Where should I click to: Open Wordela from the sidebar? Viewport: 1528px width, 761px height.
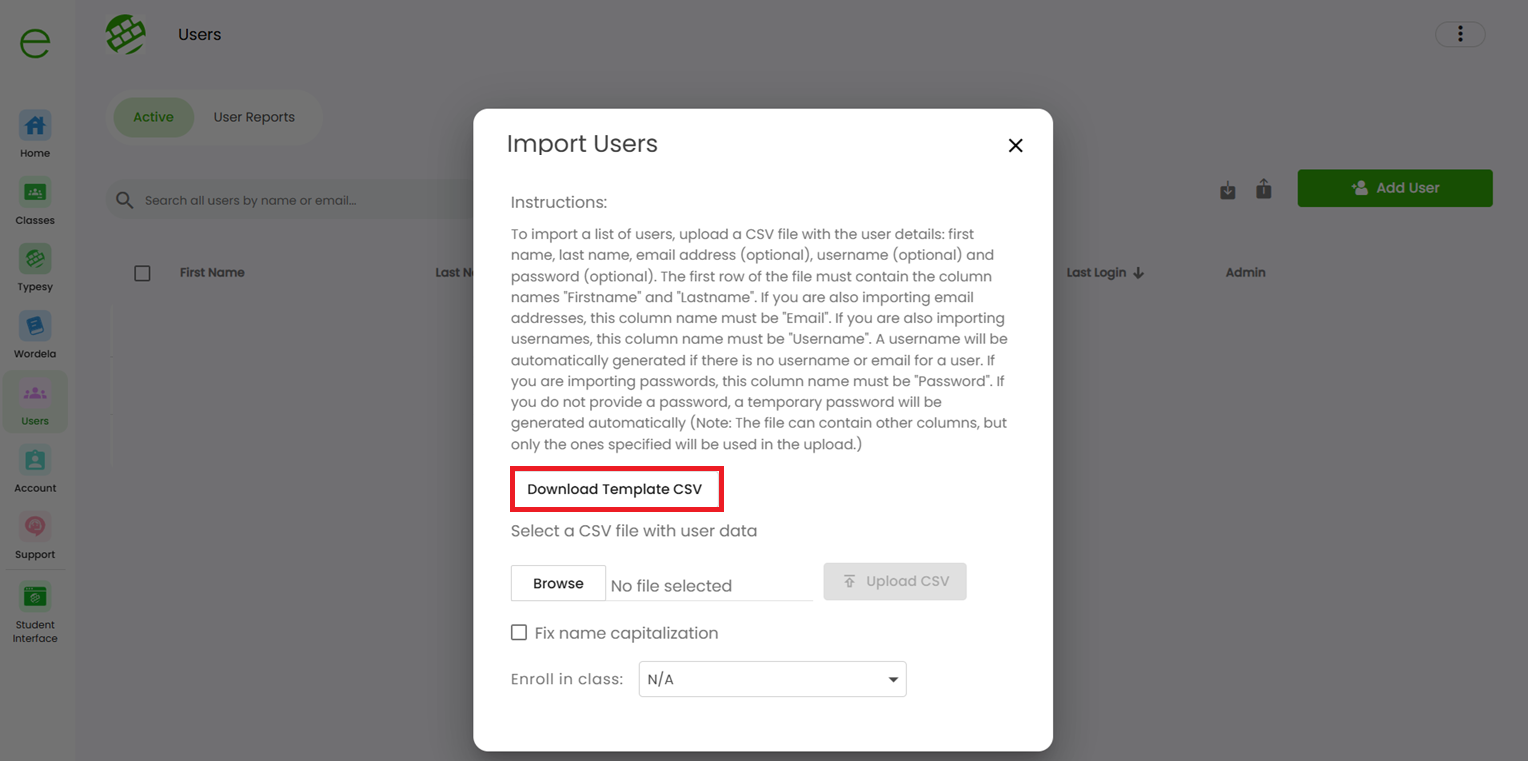[x=35, y=326]
